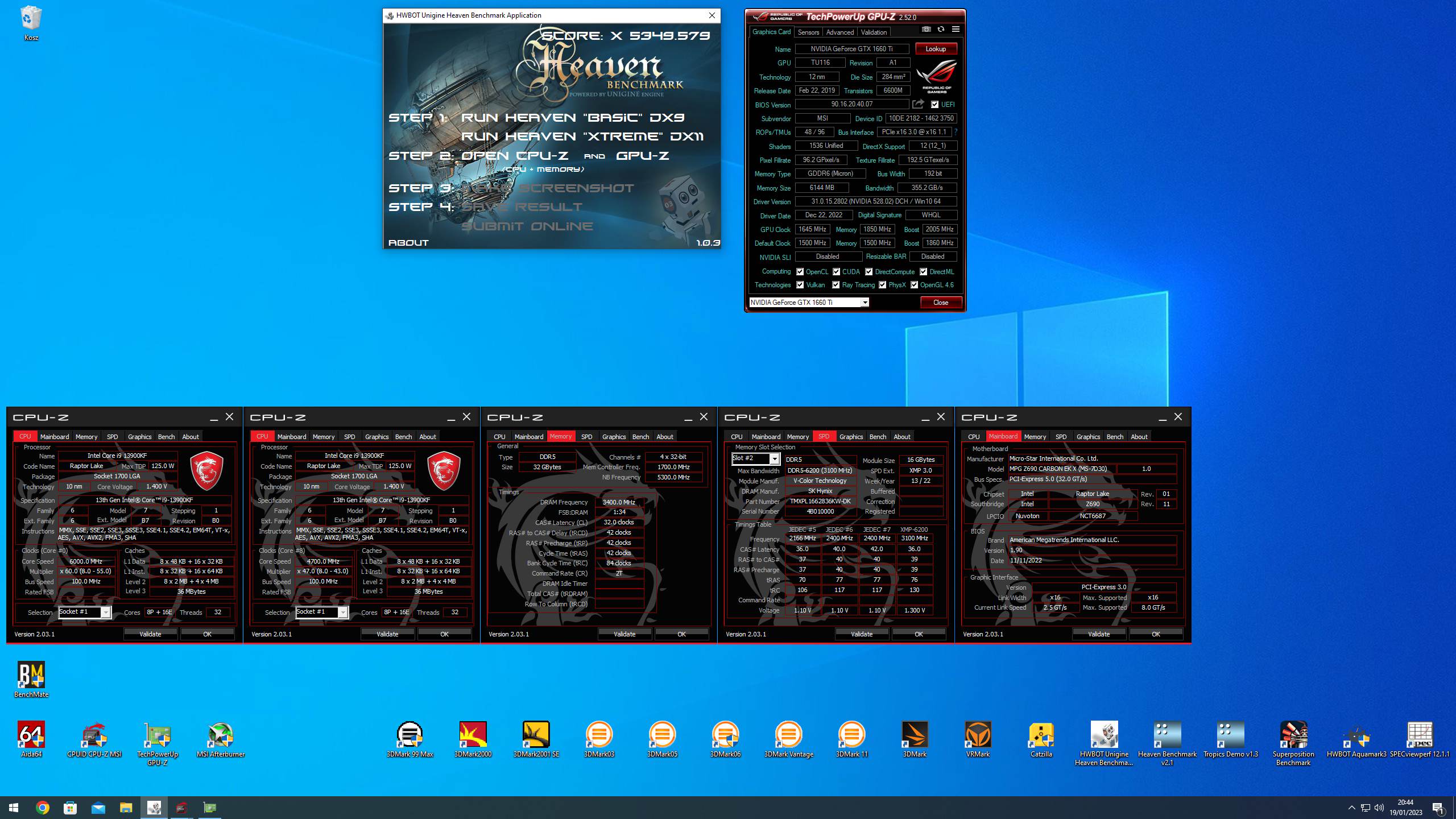Toggle DirectCompute checkbox in GPU-Z
The width and height of the screenshot is (1456, 819).
[x=868, y=272]
